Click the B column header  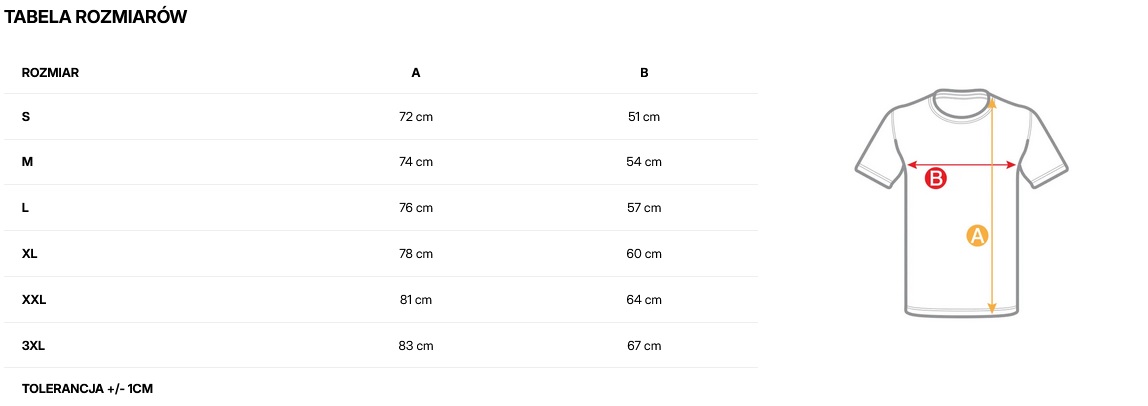click(644, 73)
